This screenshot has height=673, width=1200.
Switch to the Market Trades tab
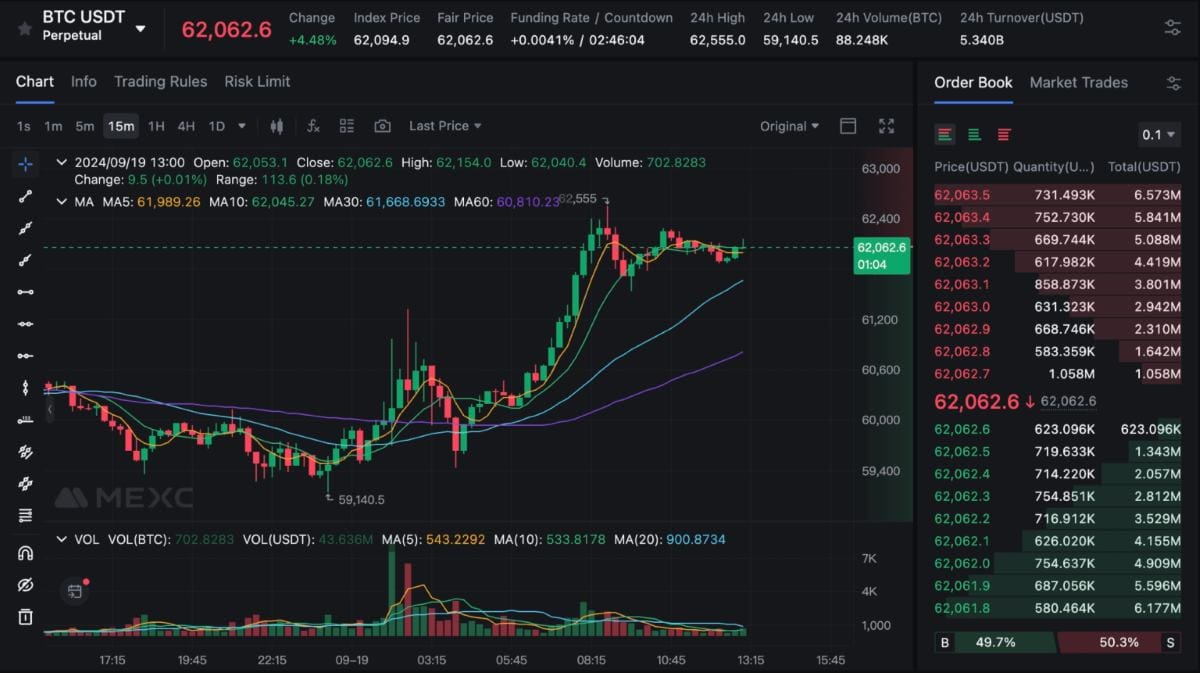pyautogui.click(x=1079, y=83)
